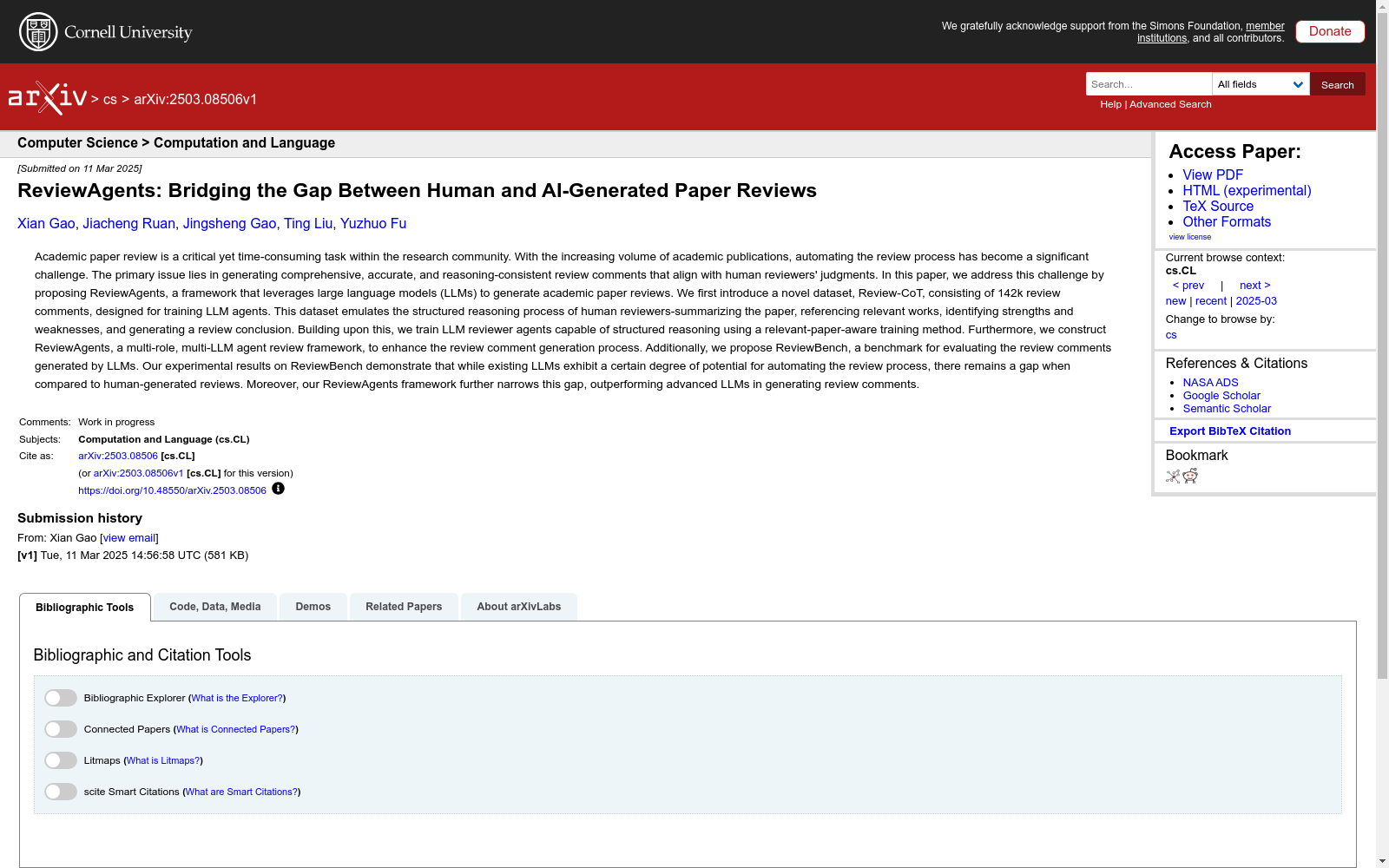1389x868 pixels.
Task: Open the DOI URL link
Action: (x=172, y=490)
